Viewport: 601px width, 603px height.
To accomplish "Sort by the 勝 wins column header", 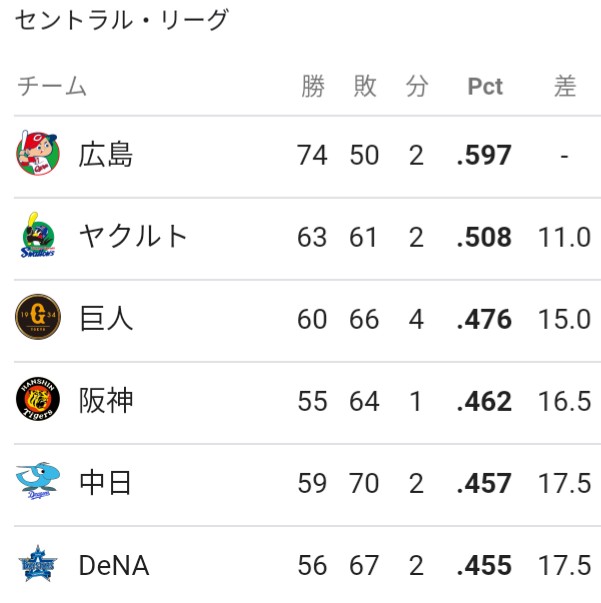I will 313,86.
